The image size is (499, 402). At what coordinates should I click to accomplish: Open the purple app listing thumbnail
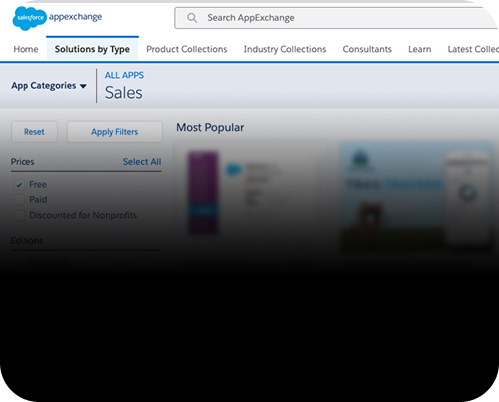pos(203,192)
